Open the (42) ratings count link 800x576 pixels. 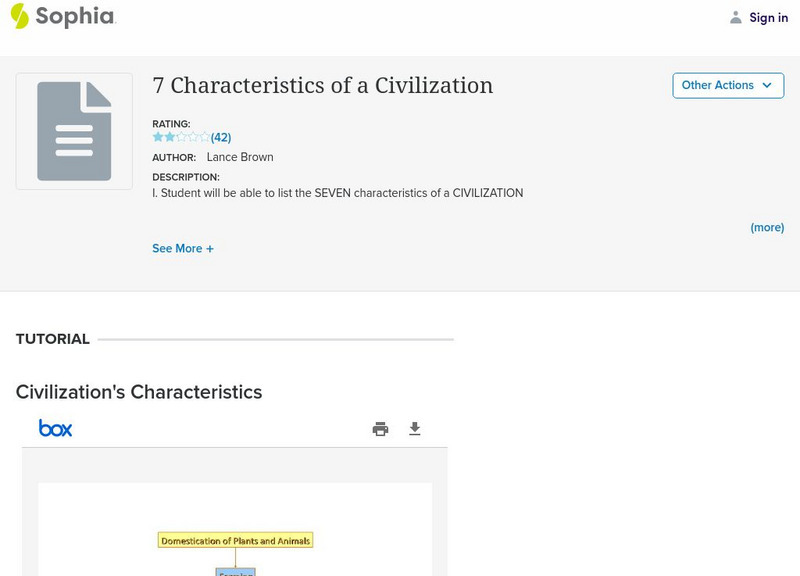221,138
